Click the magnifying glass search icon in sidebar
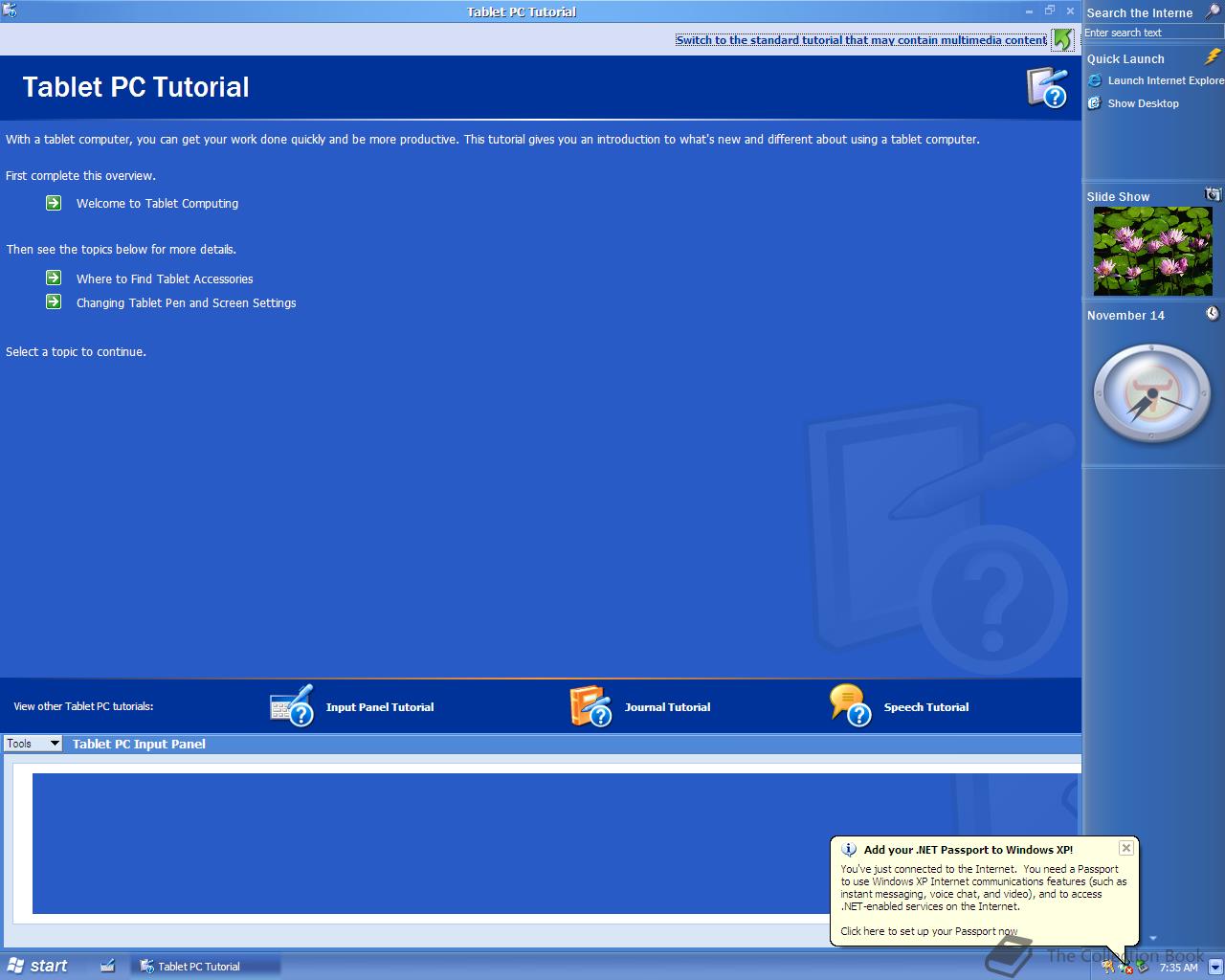This screenshot has height=980, width=1225. point(1213,11)
